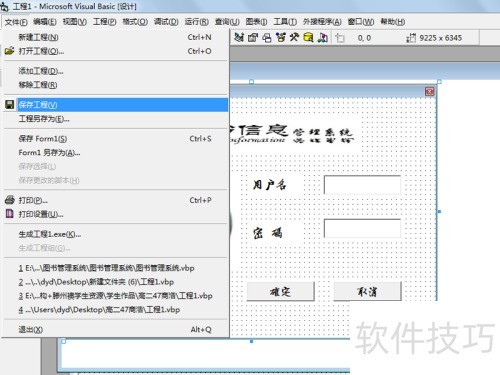Screen dimensions: 500x375
Task: Show the Form Layout Window icon
Action: 267,38
